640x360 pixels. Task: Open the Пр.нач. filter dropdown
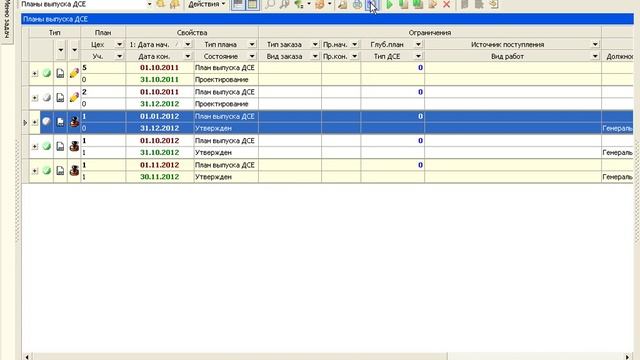354,44
